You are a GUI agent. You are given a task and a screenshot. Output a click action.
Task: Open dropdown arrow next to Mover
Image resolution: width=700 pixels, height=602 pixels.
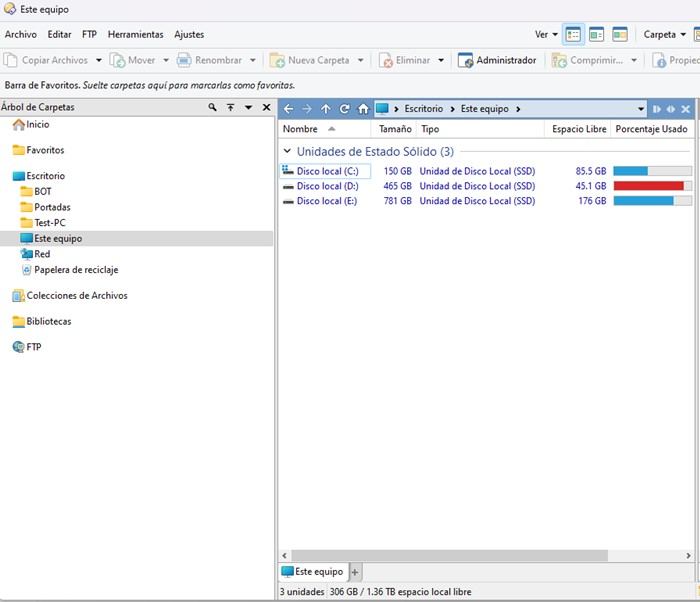166,60
